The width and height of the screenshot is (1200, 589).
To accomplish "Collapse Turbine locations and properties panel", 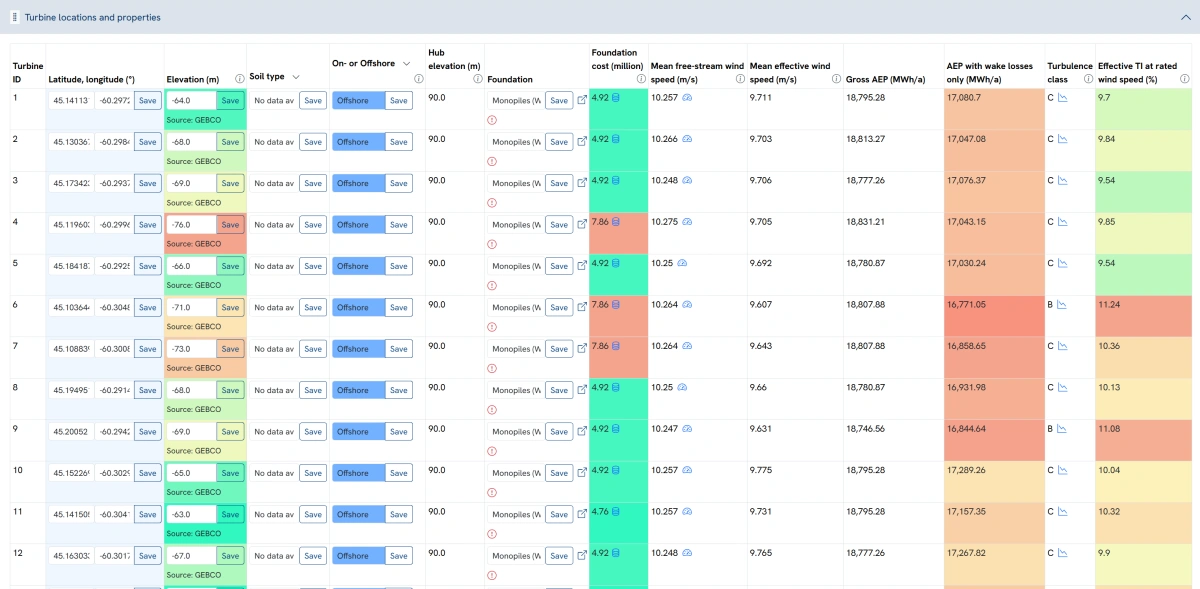I will (x=1186, y=17).
